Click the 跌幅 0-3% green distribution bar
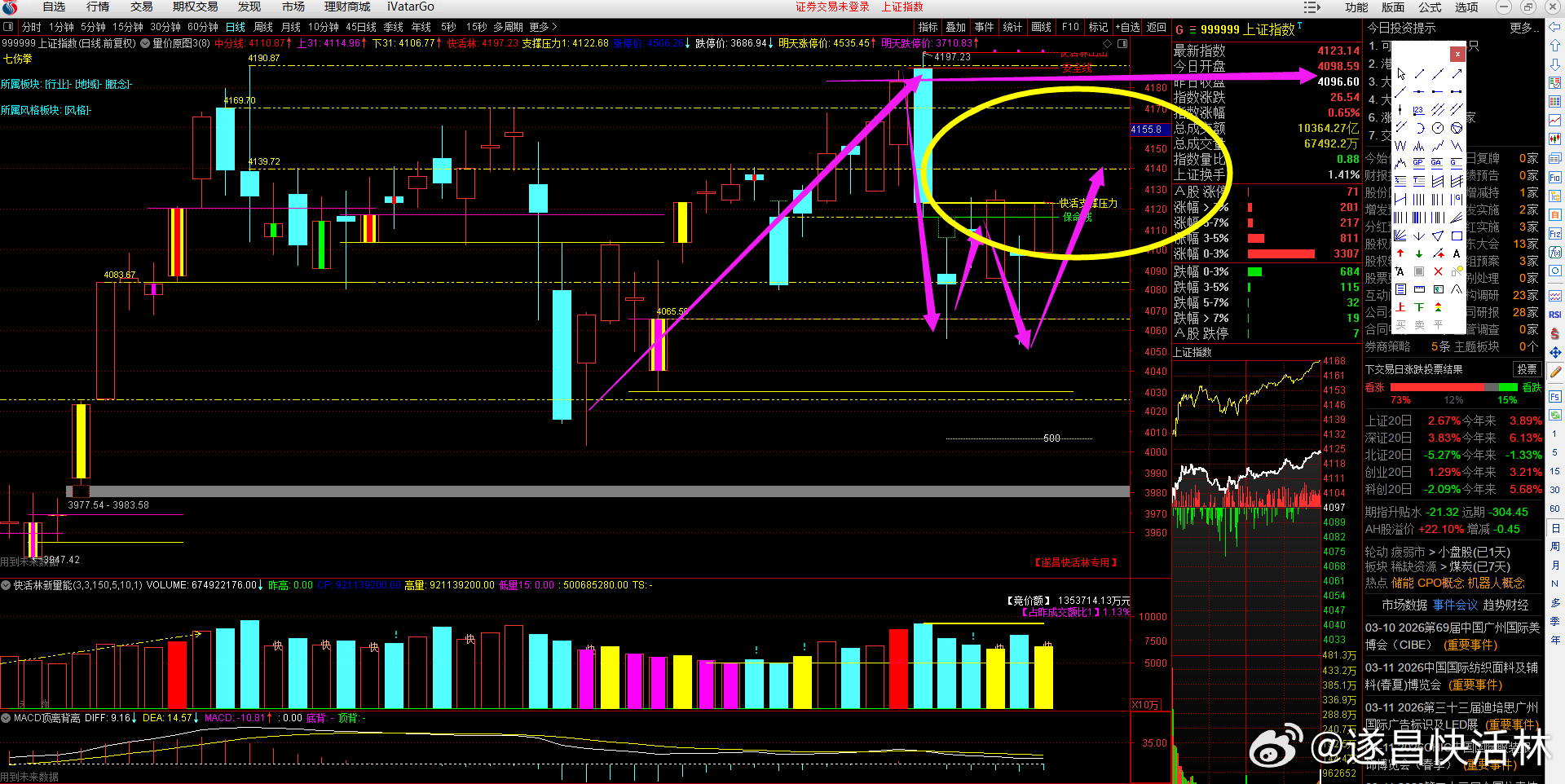The height and width of the screenshot is (784, 1565). (1255, 271)
